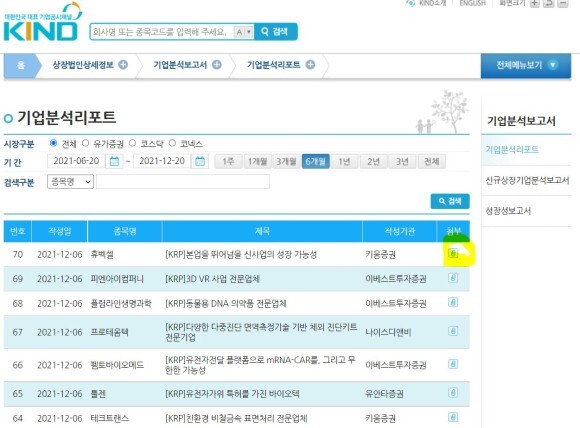Click the home 홈 breadcrumb
This screenshot has height=428, width=580.
pyautogui.click(x=21, y=65)
